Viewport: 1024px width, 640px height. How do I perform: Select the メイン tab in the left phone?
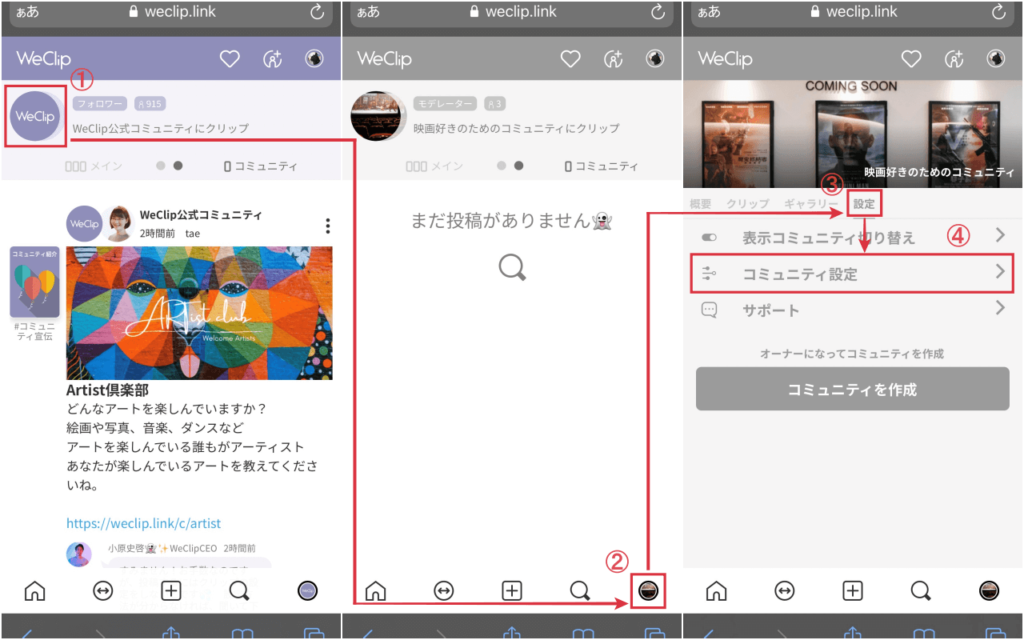93,166
